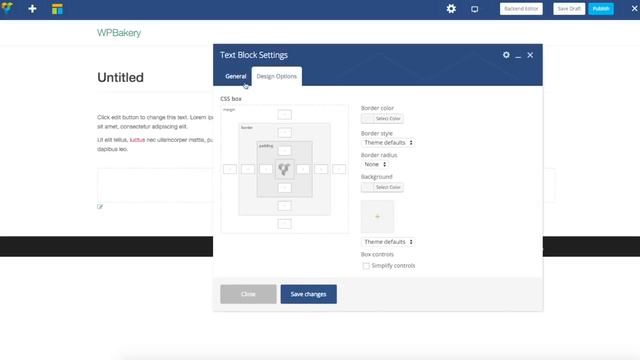This screenshot has width=640, height=360.
Task: Click the border right input field
Action: click(321, 169)
